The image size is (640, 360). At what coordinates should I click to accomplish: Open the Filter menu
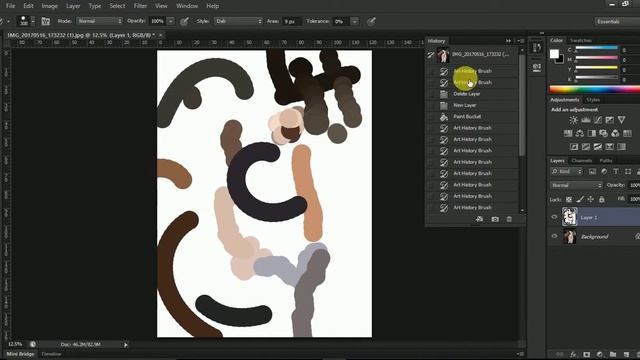click(x=140, y=6)
